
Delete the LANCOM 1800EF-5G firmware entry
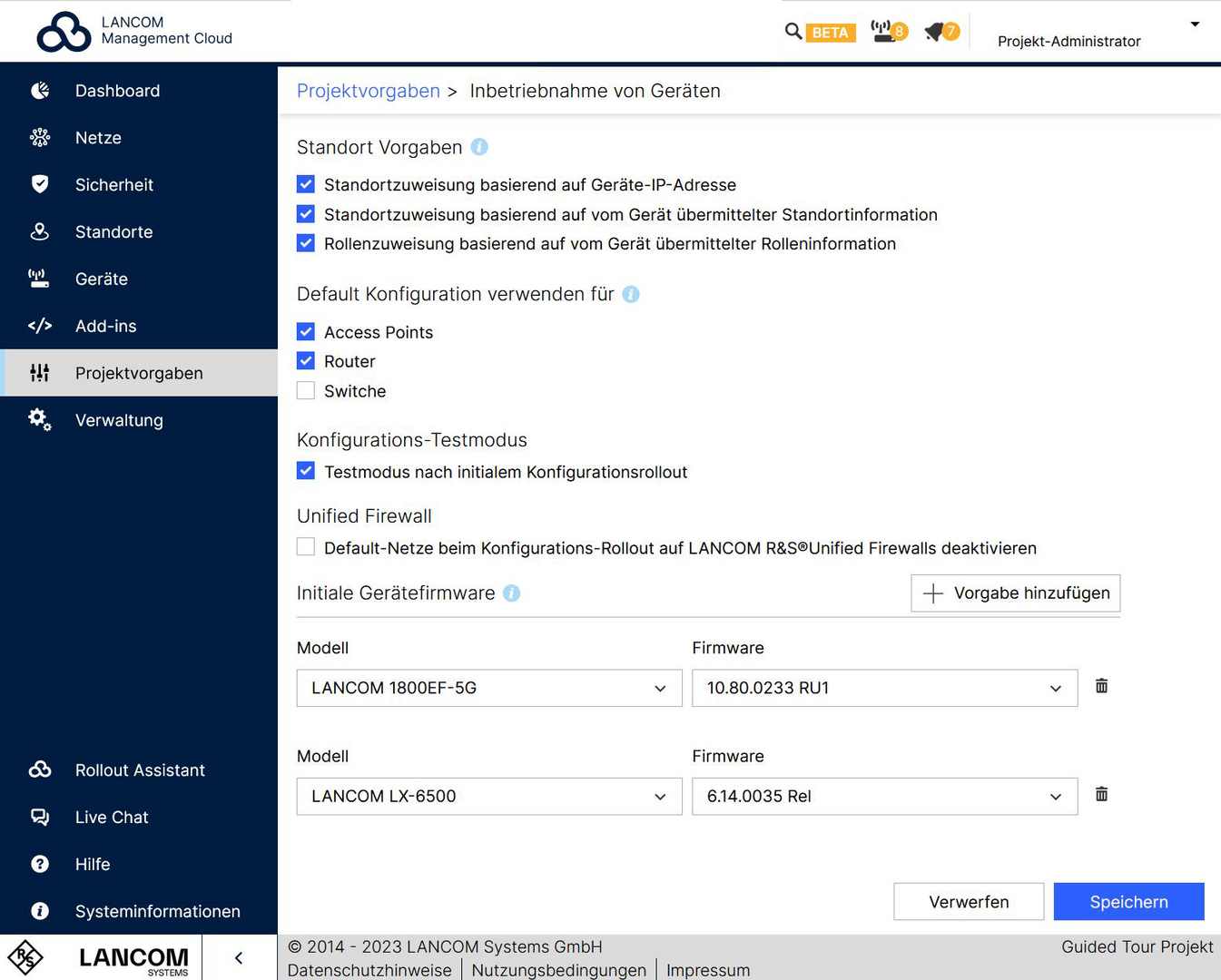1101,687
